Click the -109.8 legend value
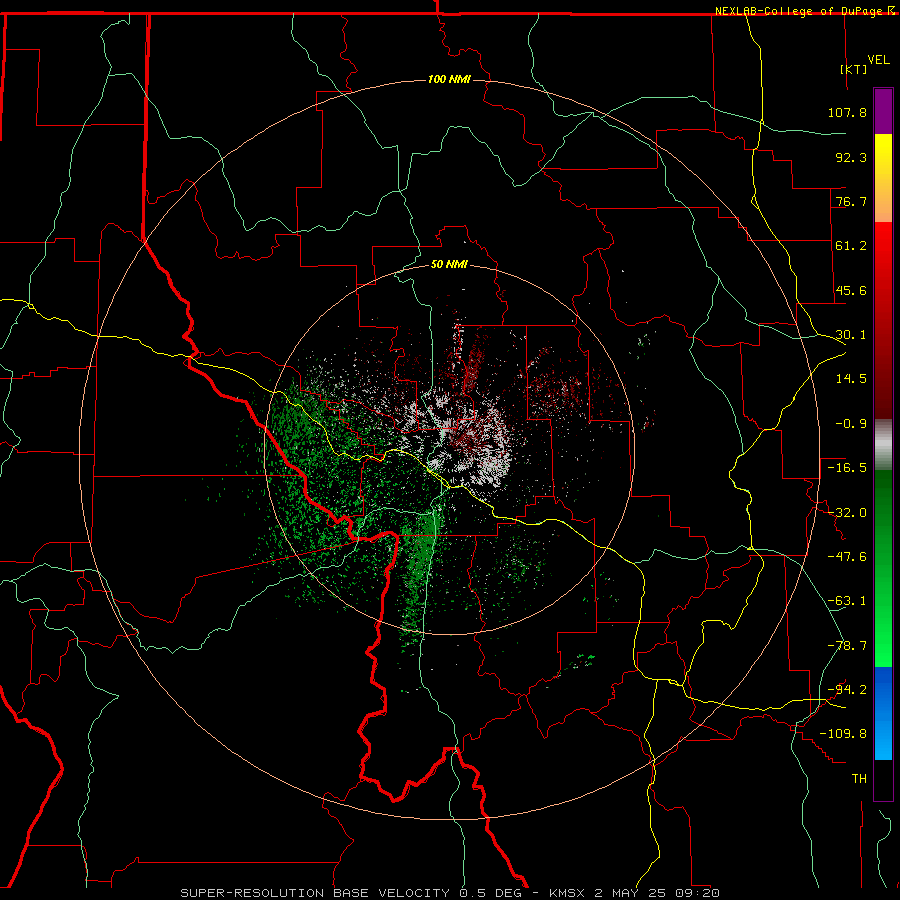The width and height of the screenshot is (900, 900). 843,734
